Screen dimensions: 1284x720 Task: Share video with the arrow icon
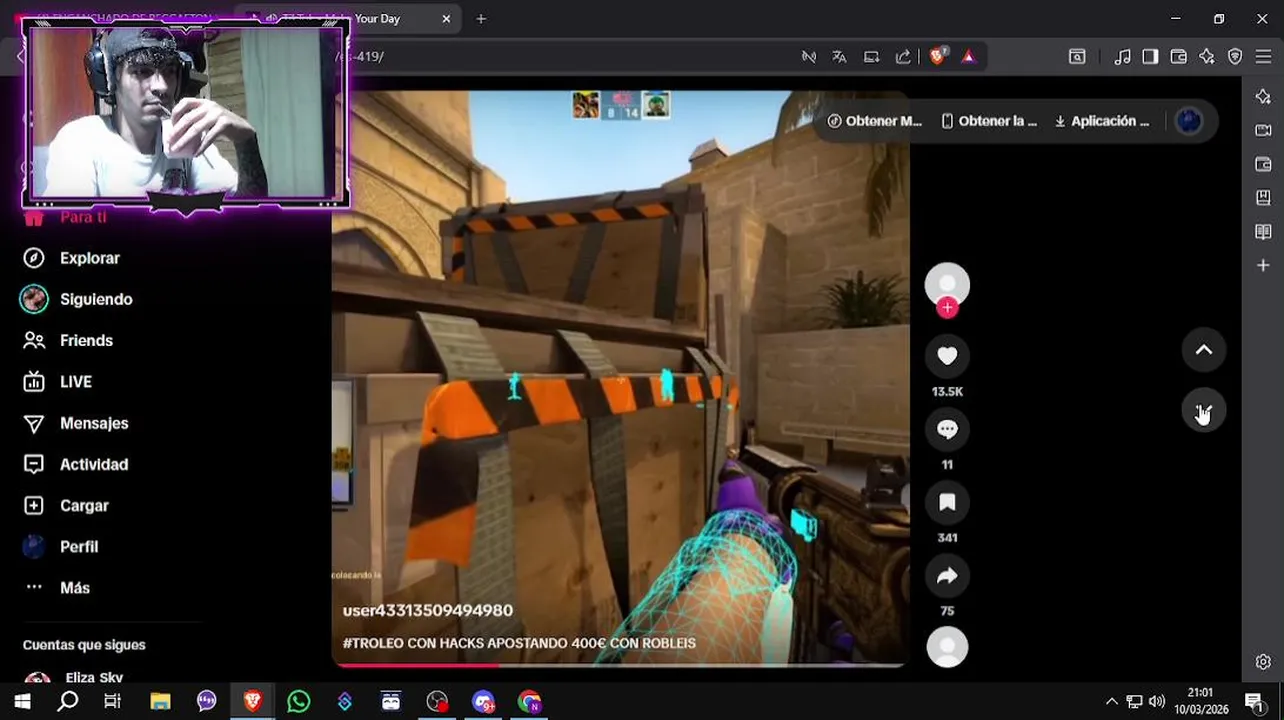(x=947, y=575)
